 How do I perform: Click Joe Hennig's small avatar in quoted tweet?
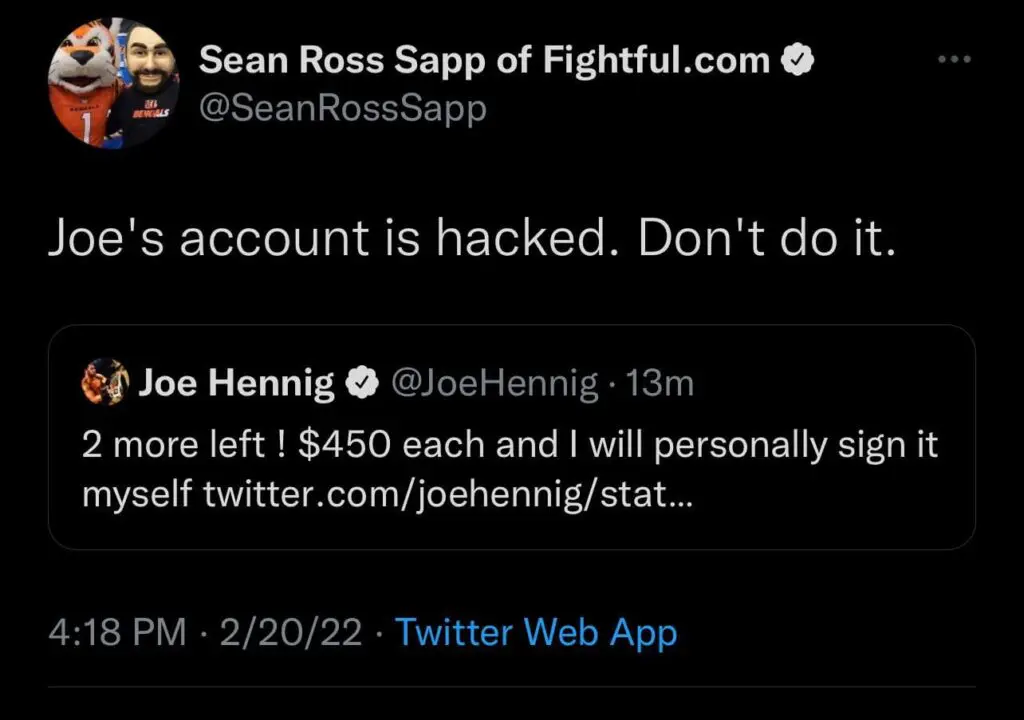click(106, 382)
